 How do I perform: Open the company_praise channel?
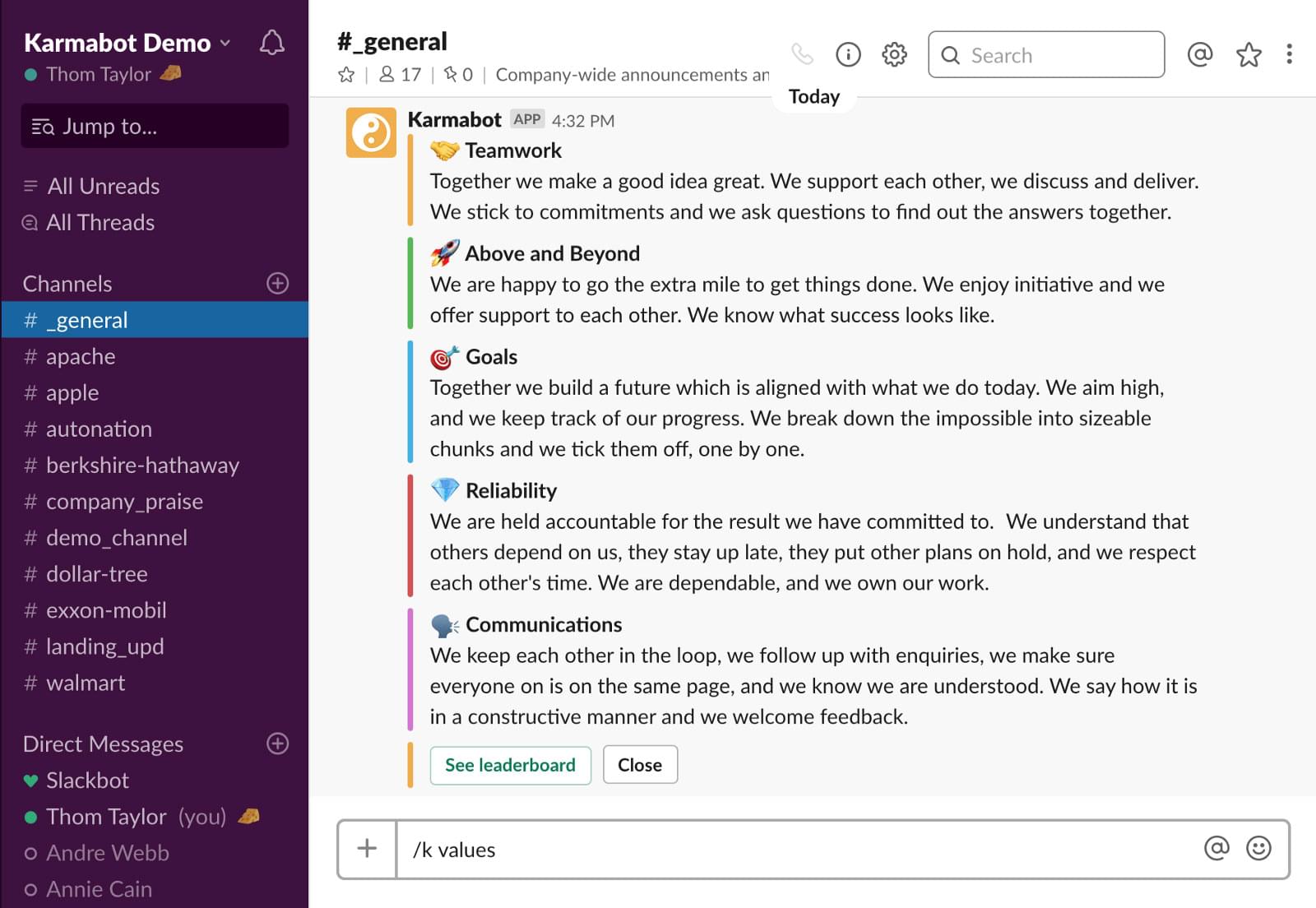123,502
